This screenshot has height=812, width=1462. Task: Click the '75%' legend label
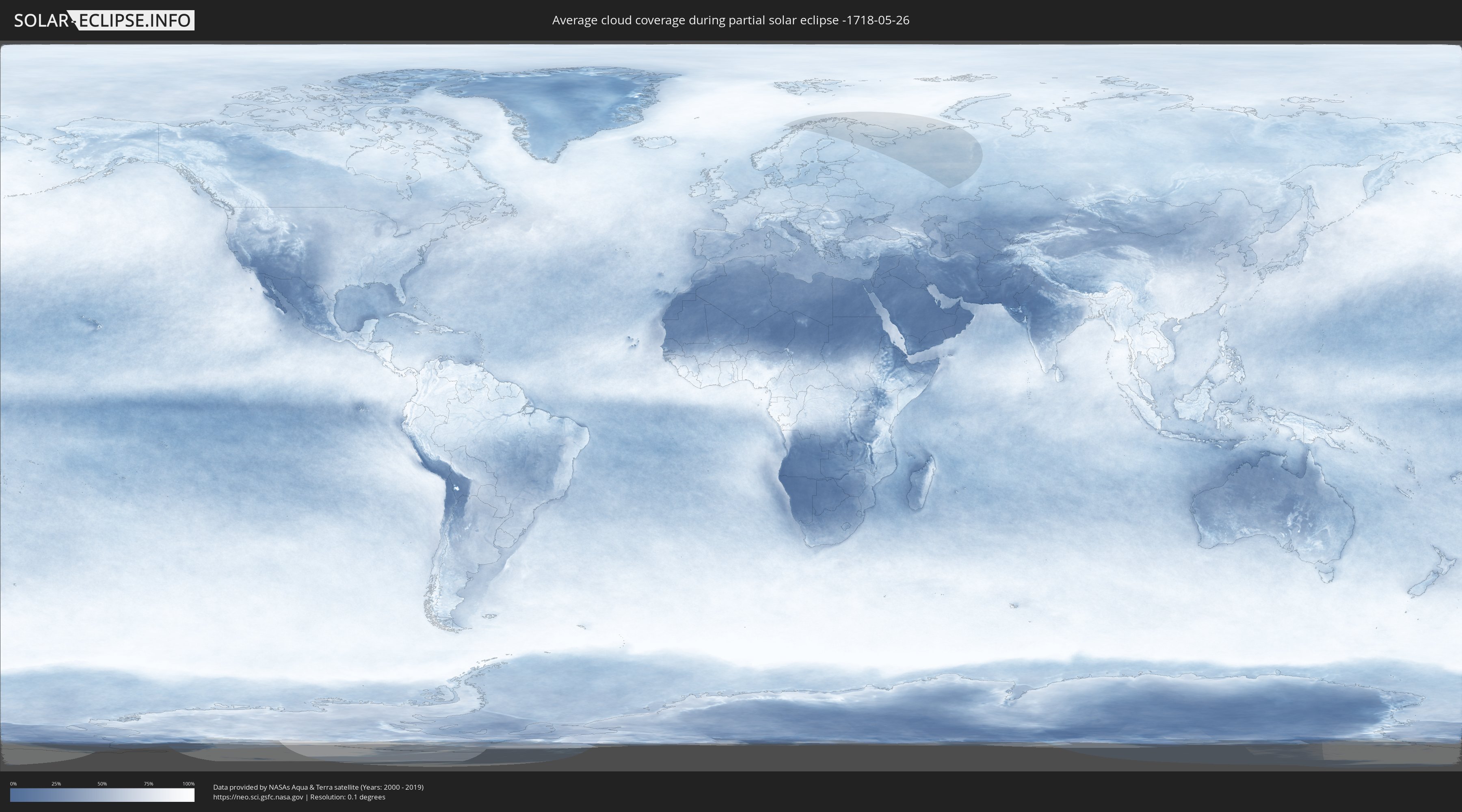click(x=148, y=784)
